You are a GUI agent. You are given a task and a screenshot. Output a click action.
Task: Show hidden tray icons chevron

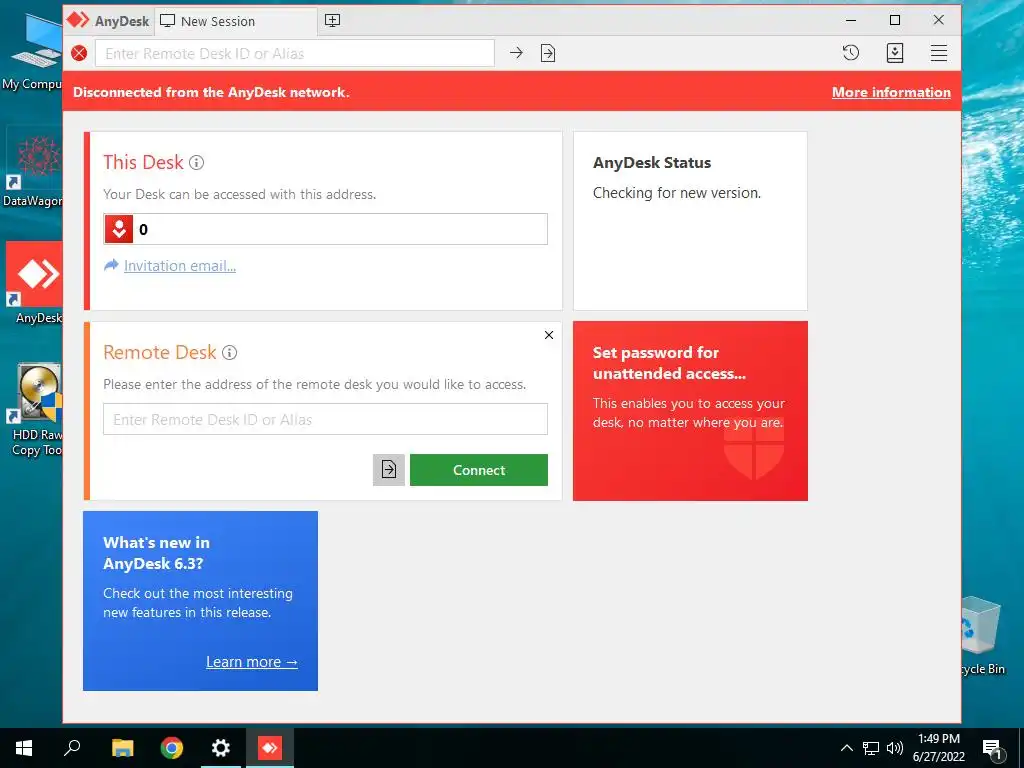pos(846,748)
